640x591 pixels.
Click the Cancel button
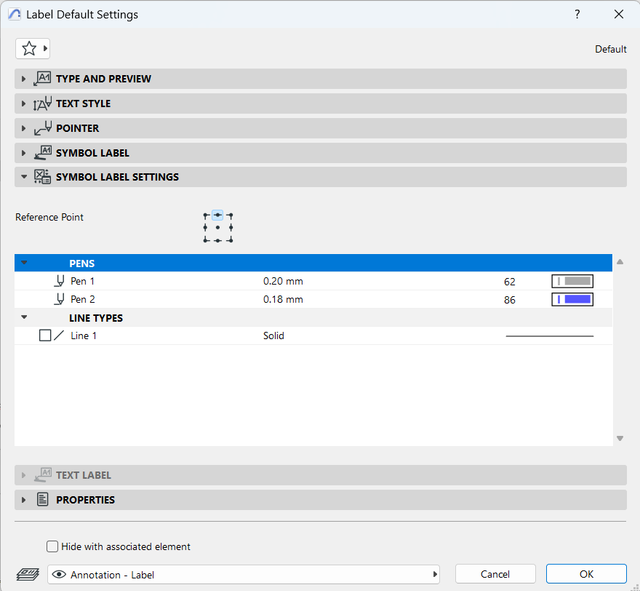click(495, 574)
